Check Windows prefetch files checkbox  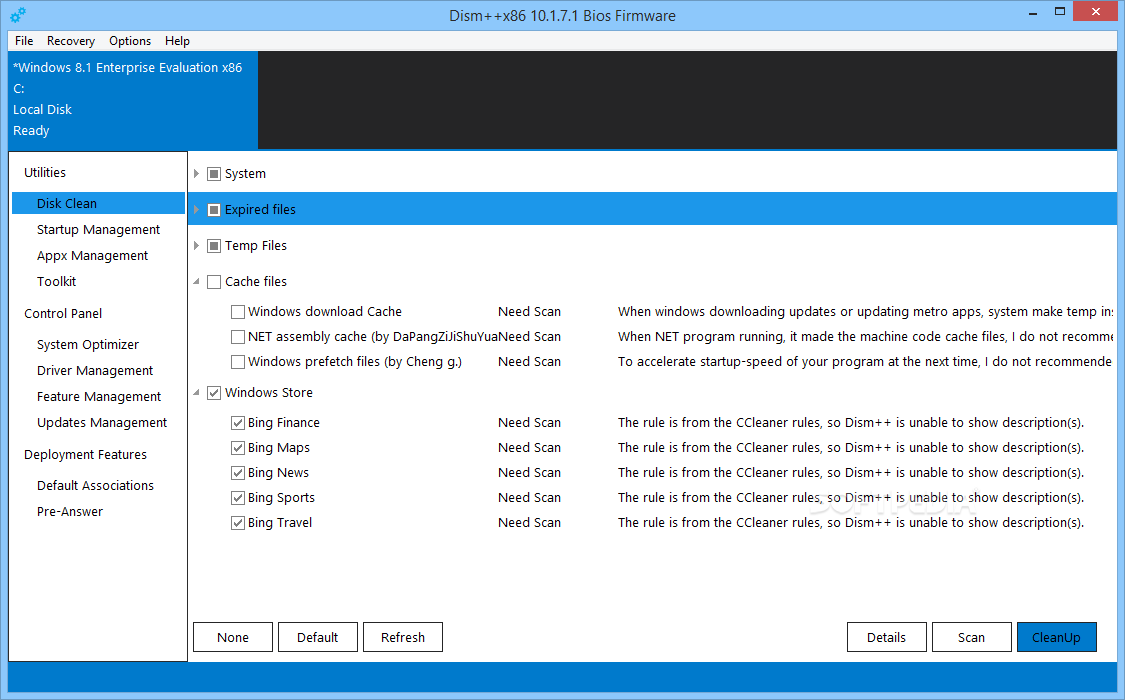[238, 361]
